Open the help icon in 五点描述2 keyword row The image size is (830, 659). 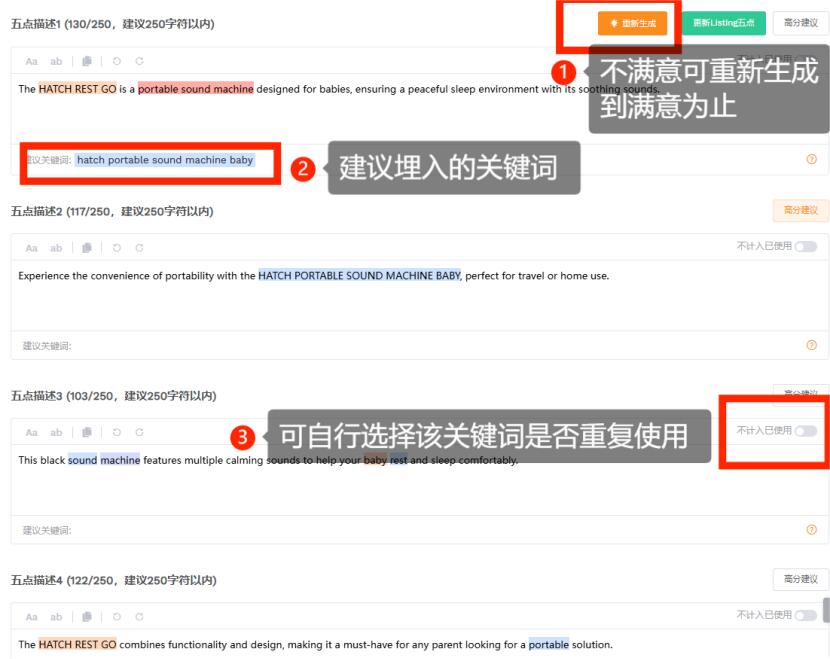[811, 345]
